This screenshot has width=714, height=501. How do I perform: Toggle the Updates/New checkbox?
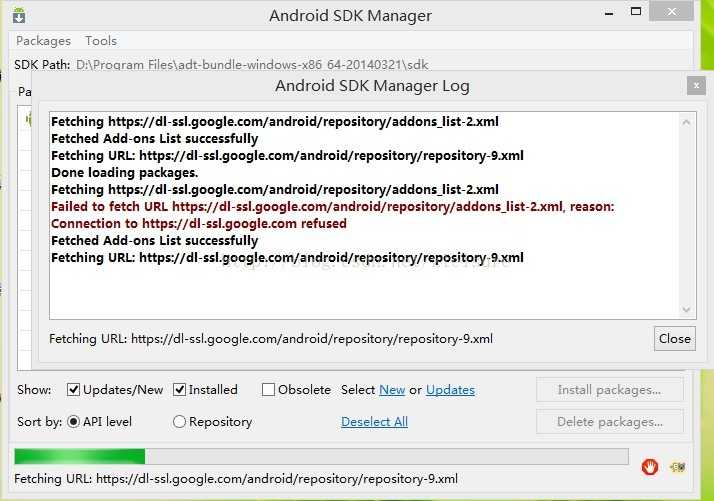click(73, 390)
